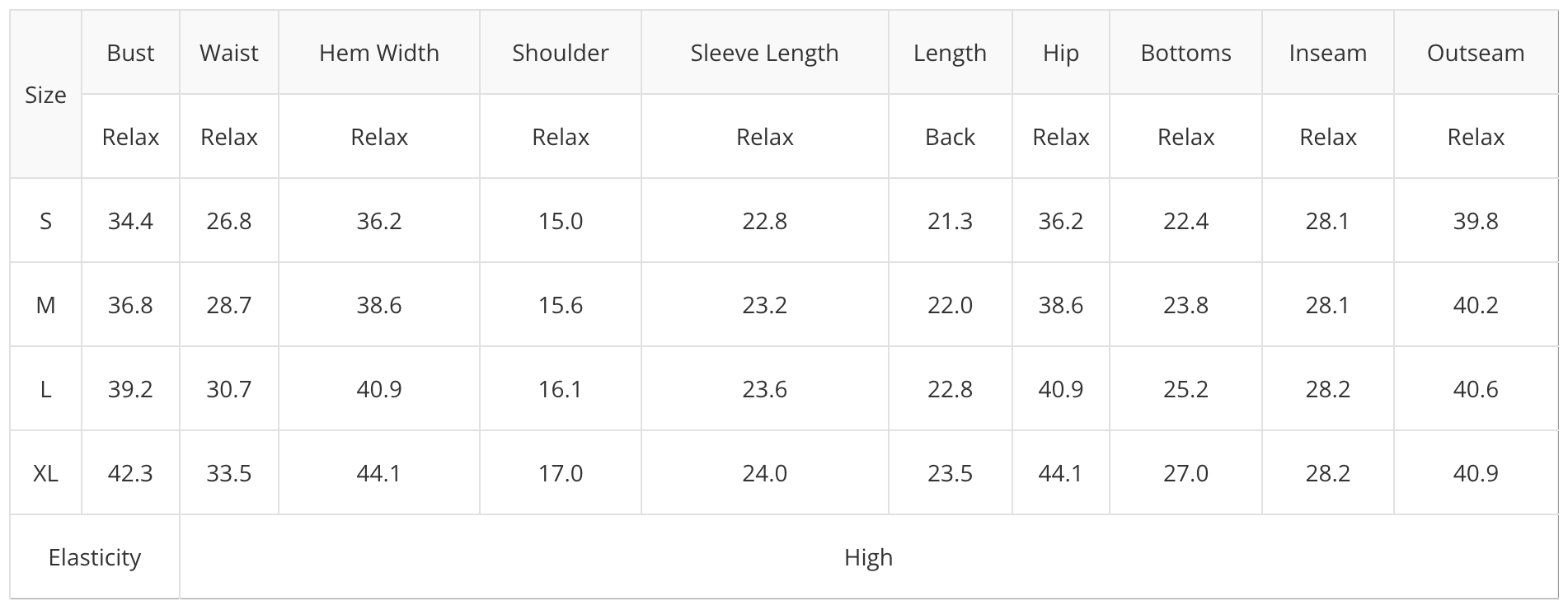
Task: Click the Length column header
Action: point(950,54)
